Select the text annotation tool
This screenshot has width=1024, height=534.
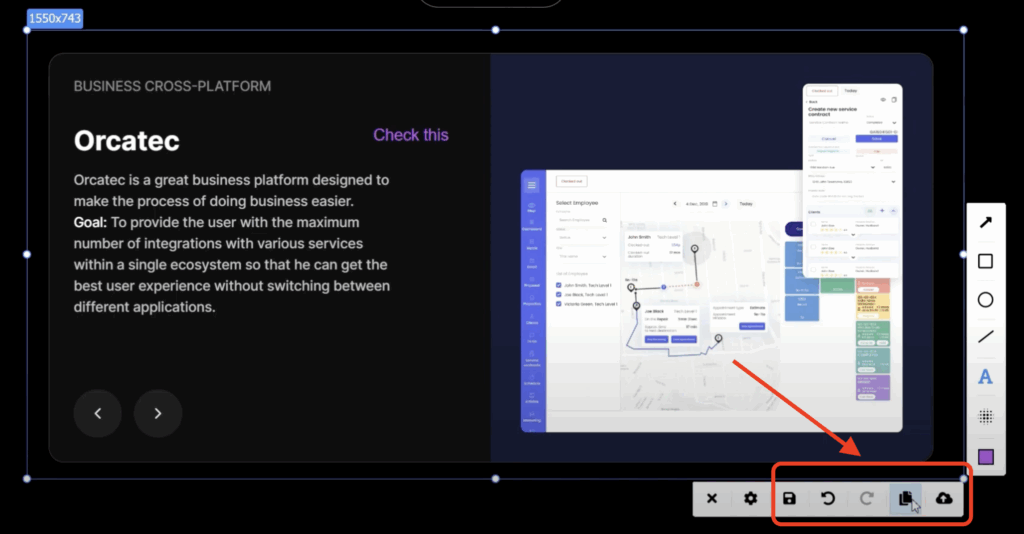985,377
